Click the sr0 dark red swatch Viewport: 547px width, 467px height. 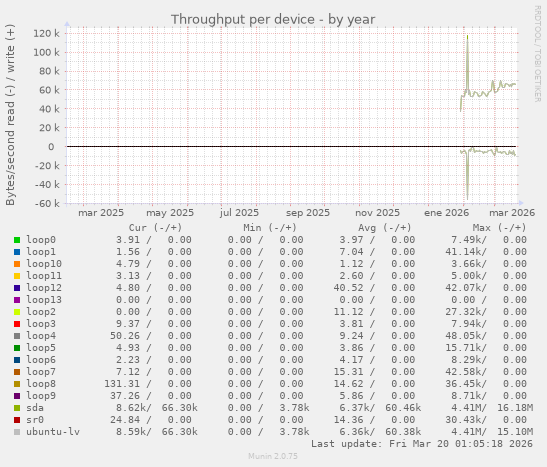coord(17,420)
